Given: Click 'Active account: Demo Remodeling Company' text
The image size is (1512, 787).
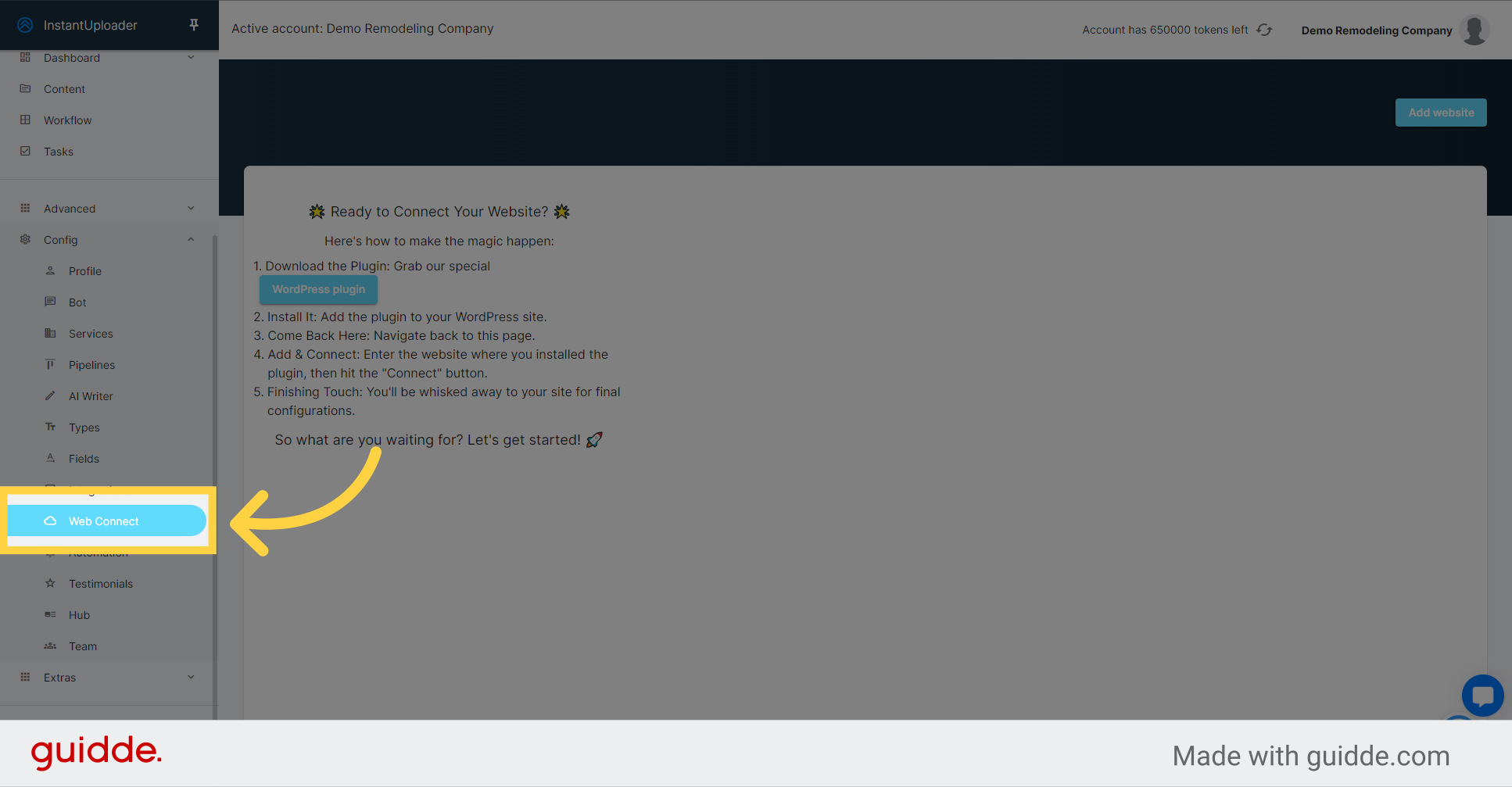Looking at the screenshot, I should pos(362,28).
